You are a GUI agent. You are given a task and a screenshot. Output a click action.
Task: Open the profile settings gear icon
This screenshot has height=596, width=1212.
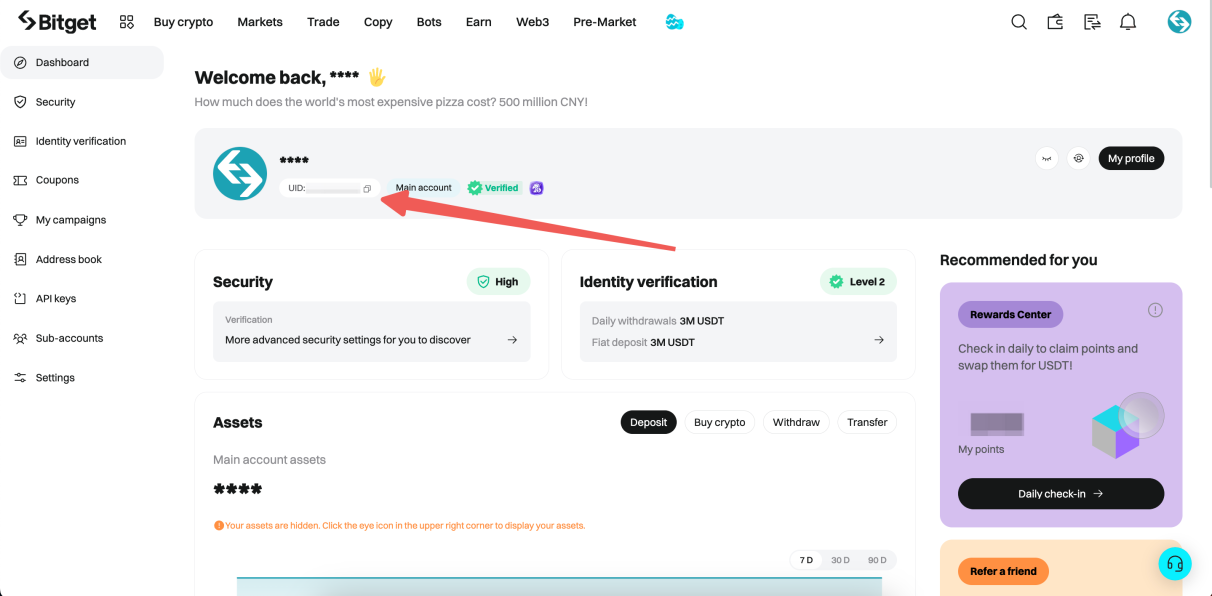point(1078,158)
